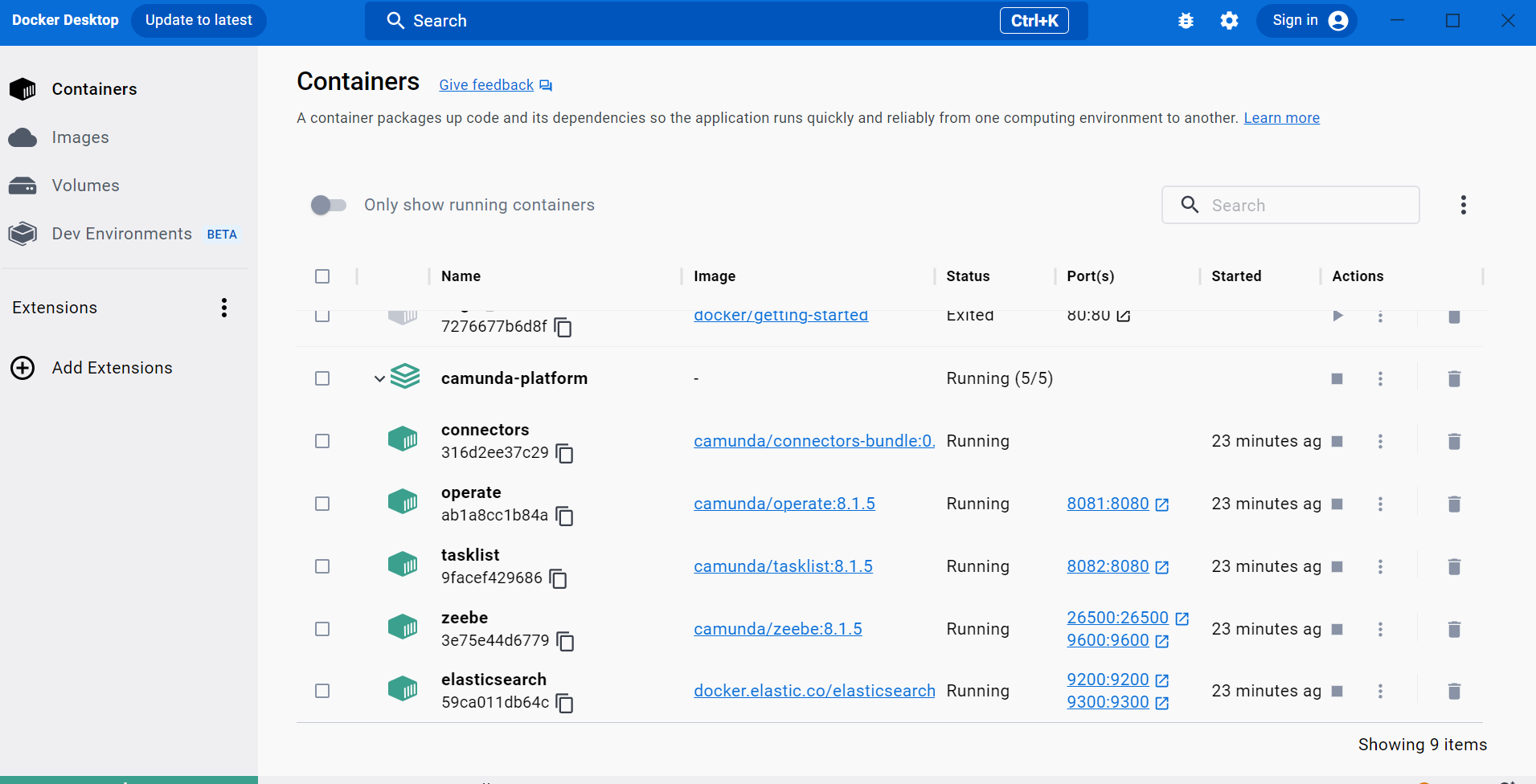Open Docker Desktop settings gear
Image resolution: width=1536 pixels, height=784 pixels.
1229,21
